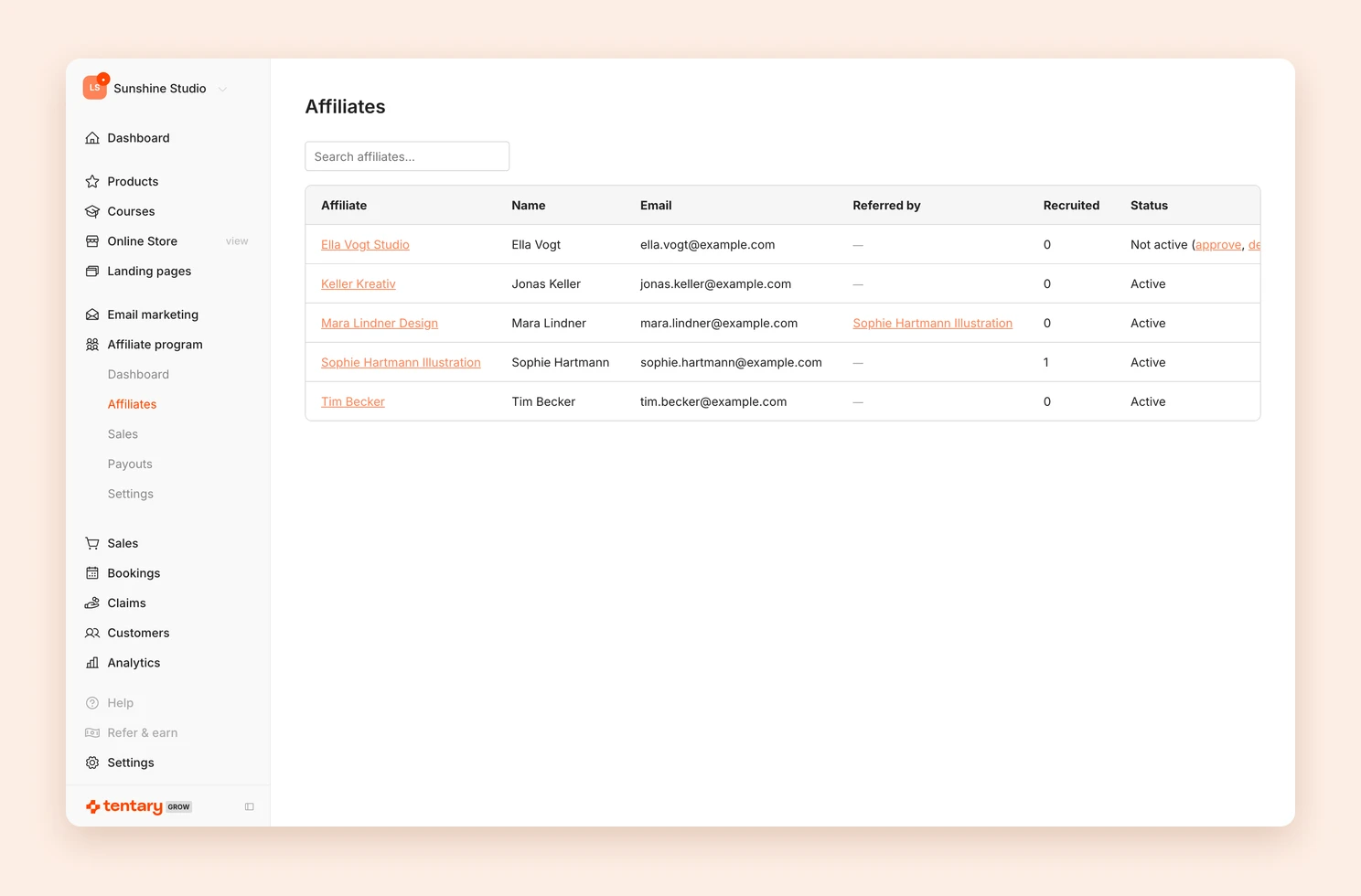Screen dimensions: 1361x896
Task: Click the email tim.becker@example.com
Action: tap(713, 402)
